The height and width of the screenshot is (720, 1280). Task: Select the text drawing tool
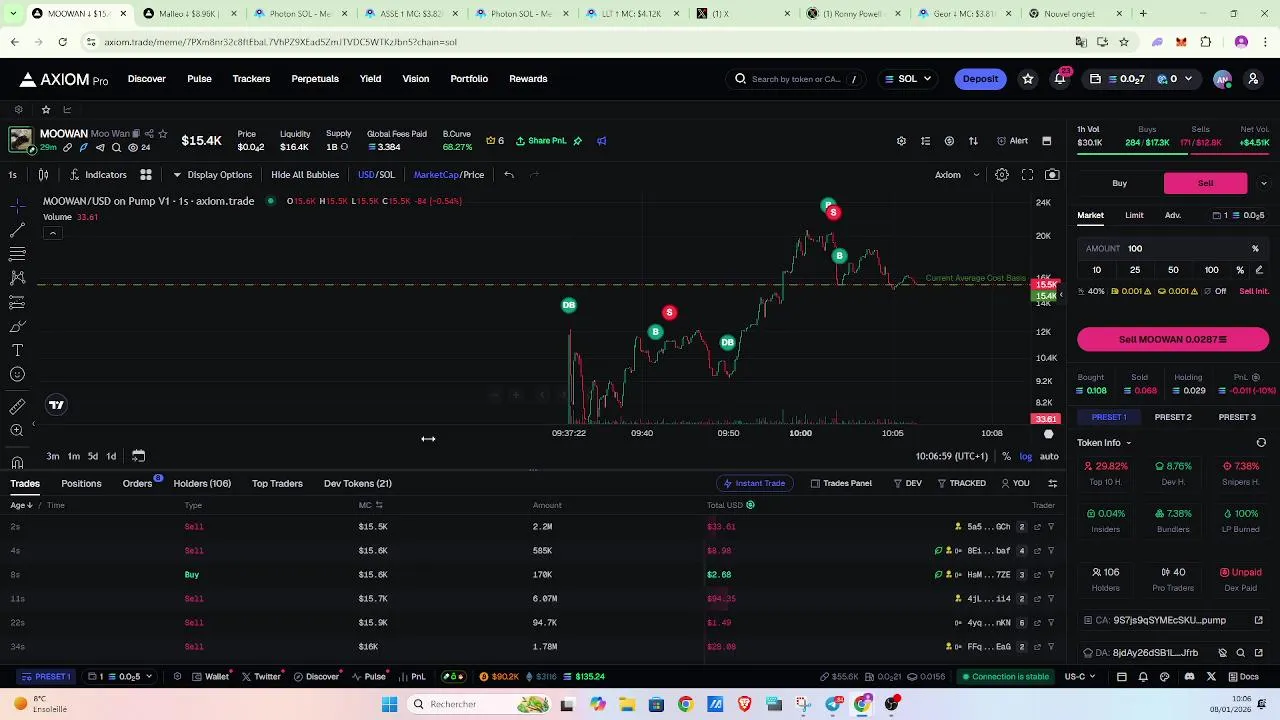pos(17,350)
